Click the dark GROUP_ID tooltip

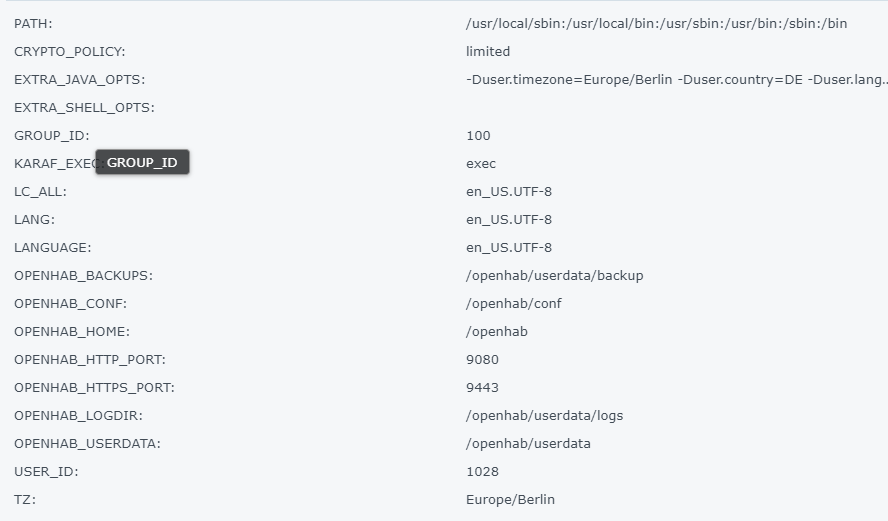pos(142,162)
